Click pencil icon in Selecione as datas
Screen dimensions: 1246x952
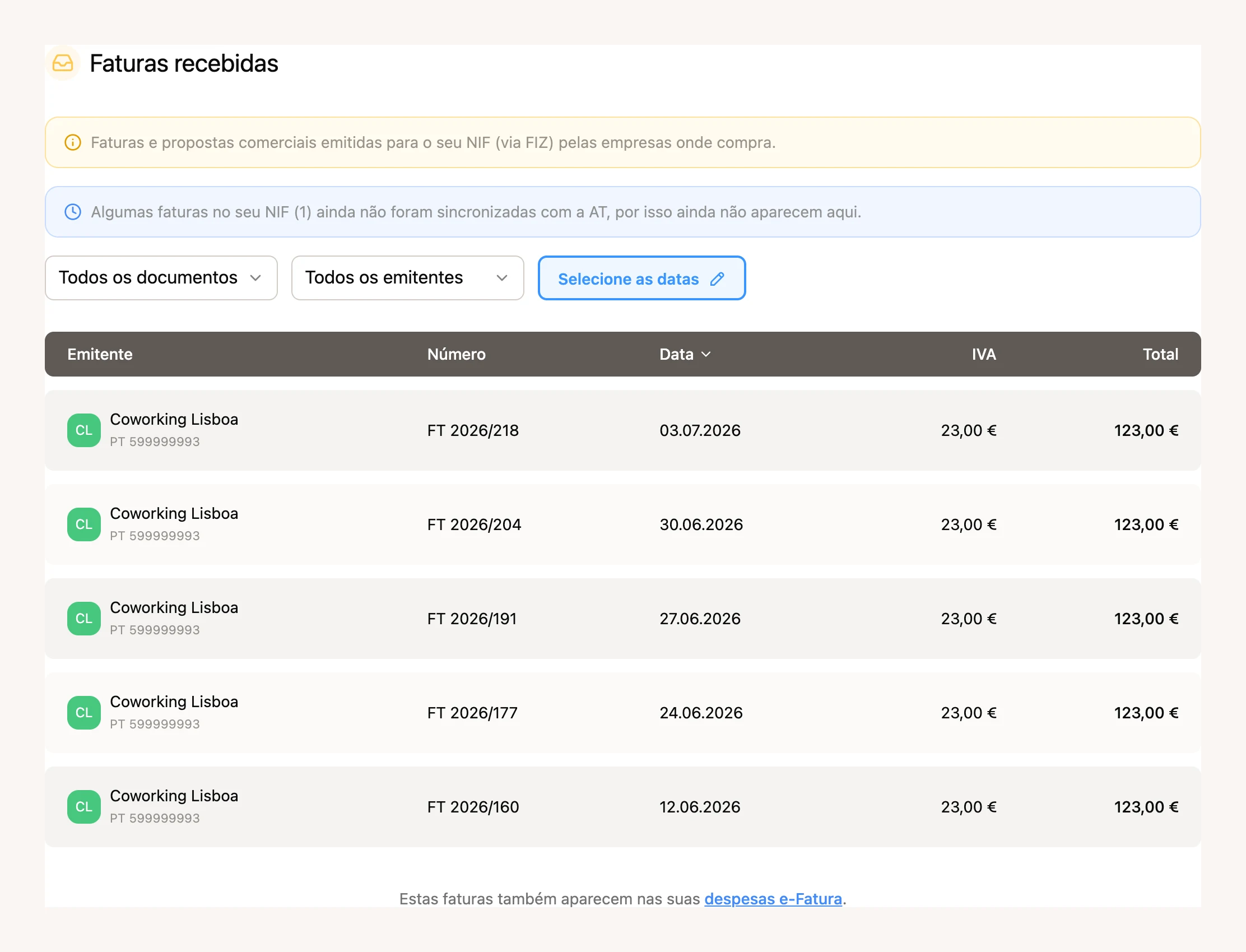[717, 279]
